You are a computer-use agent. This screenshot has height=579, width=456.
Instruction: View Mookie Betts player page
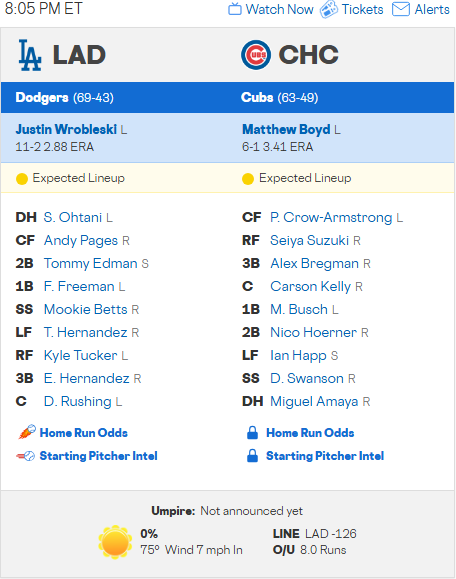(x=85, y=309)
